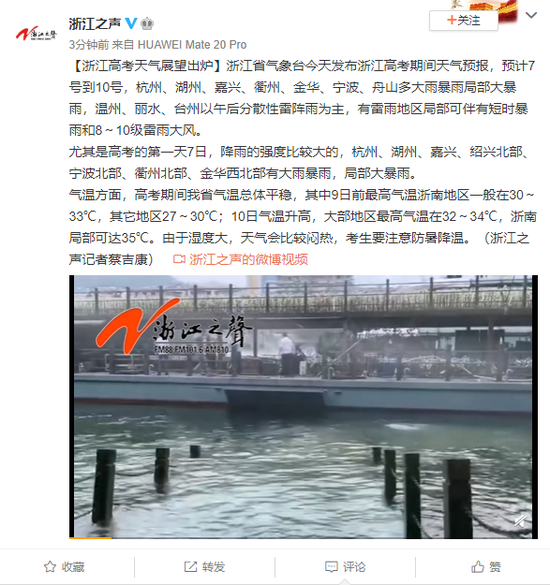Screen dimensions: 550x585
Task: Click the 转发 repost share icon
Action: pos(190,567)
